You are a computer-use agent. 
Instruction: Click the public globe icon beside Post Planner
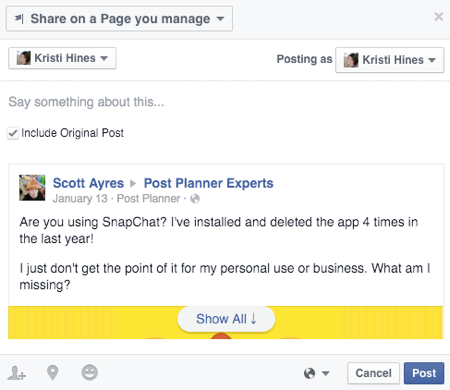click(195, 199)
